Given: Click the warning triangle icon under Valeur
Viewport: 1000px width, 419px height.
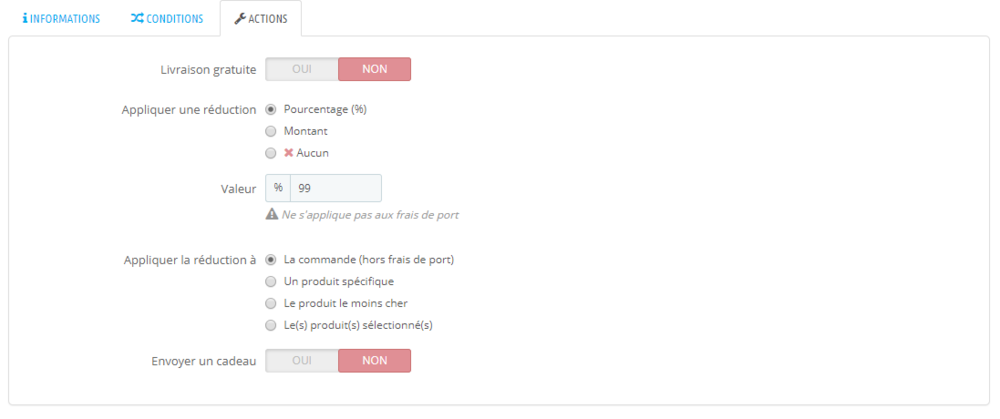Looking at the screenshot, I should click(x=271, y=214).
